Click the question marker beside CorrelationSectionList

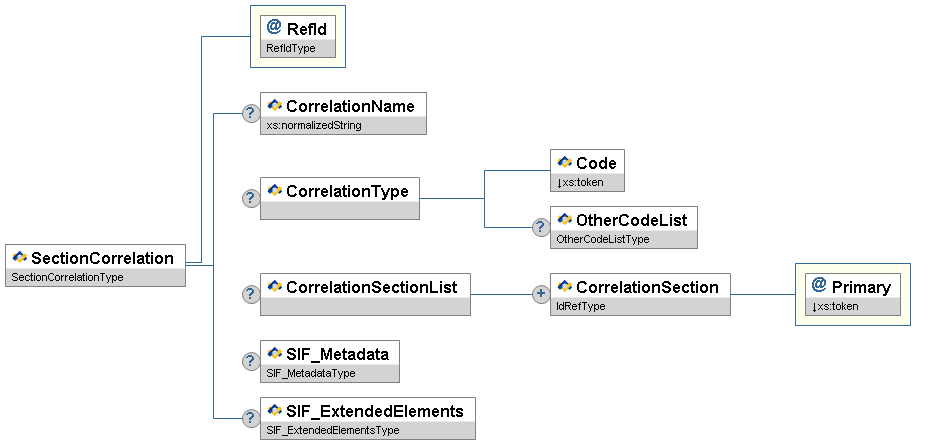click(x=250, y=294)
